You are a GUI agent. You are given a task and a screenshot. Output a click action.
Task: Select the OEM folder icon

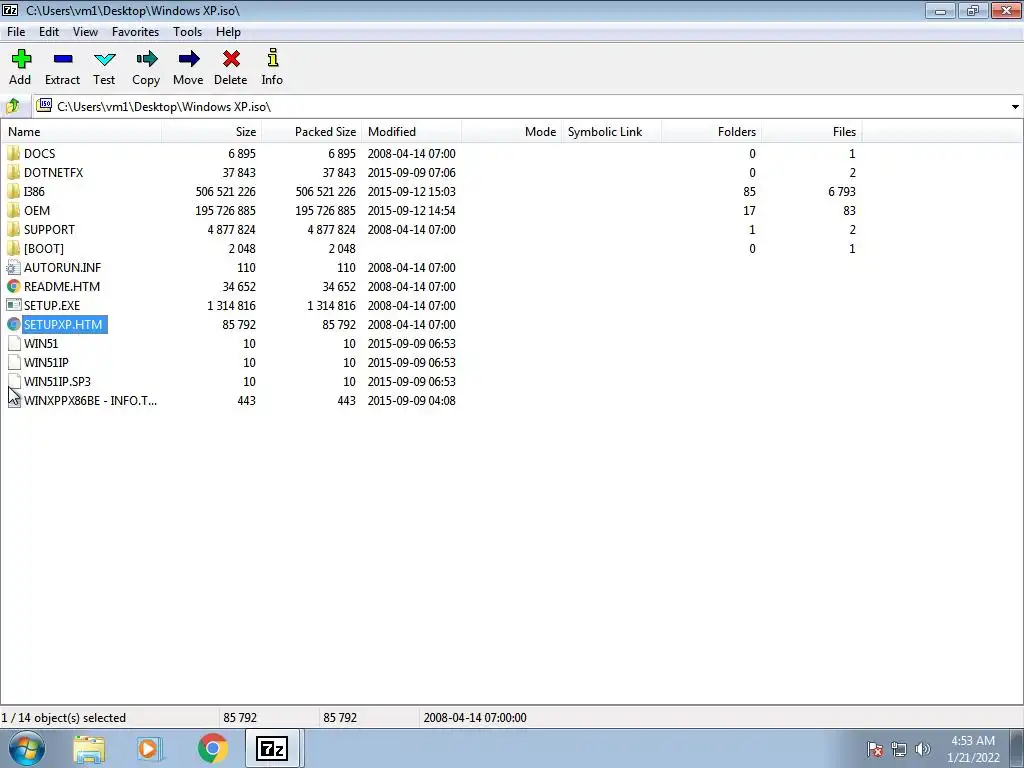pos(14,210)
